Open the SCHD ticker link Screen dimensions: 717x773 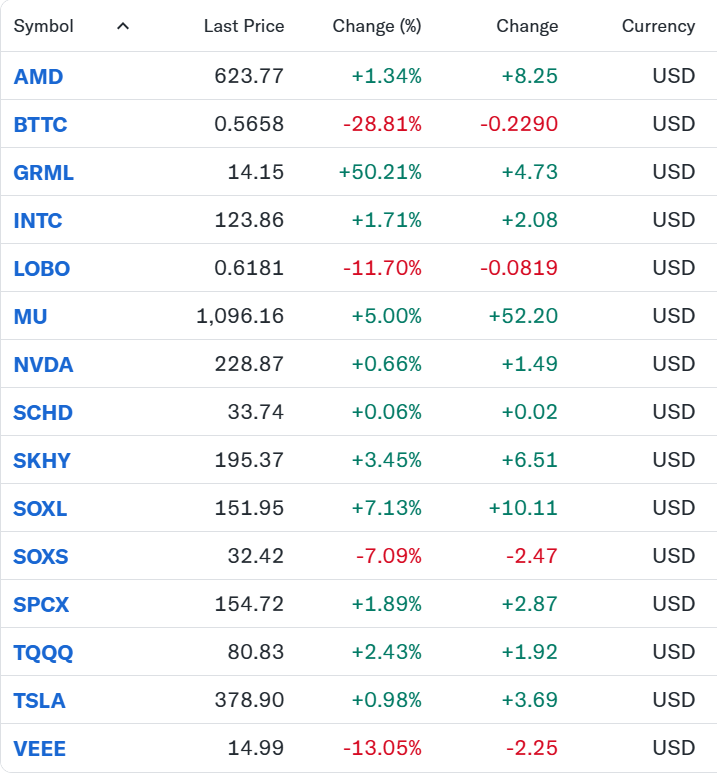point(43,413)
